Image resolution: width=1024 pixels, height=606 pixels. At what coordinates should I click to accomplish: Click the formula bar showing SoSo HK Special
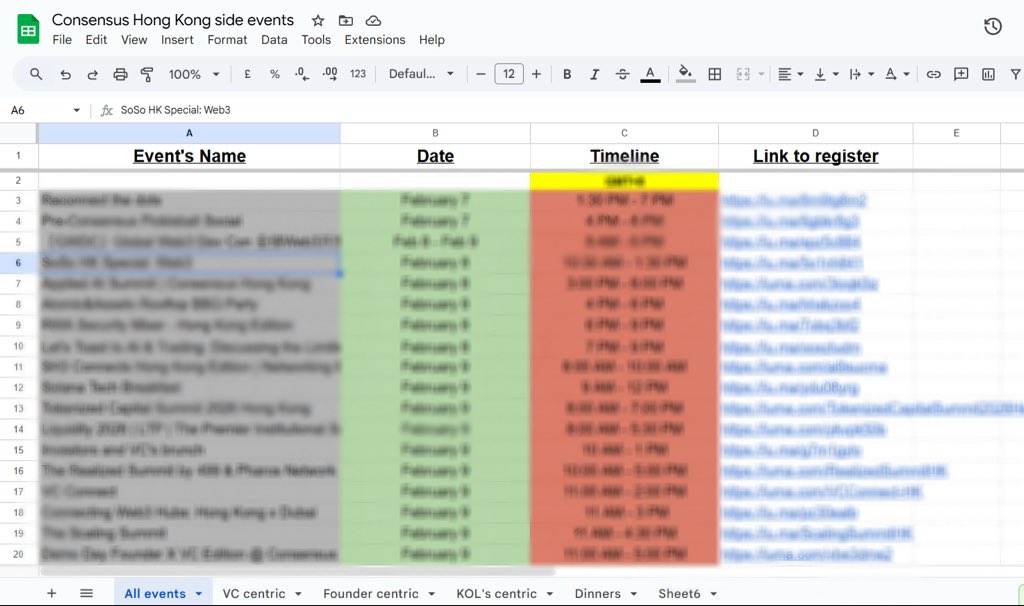(176, 110)
